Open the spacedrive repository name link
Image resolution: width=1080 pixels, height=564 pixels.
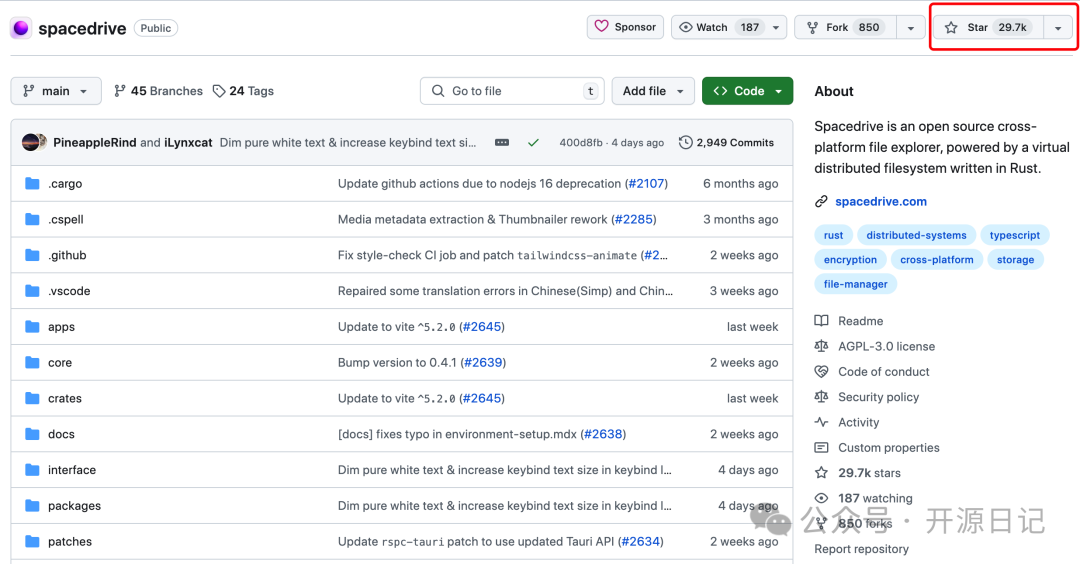82,28
